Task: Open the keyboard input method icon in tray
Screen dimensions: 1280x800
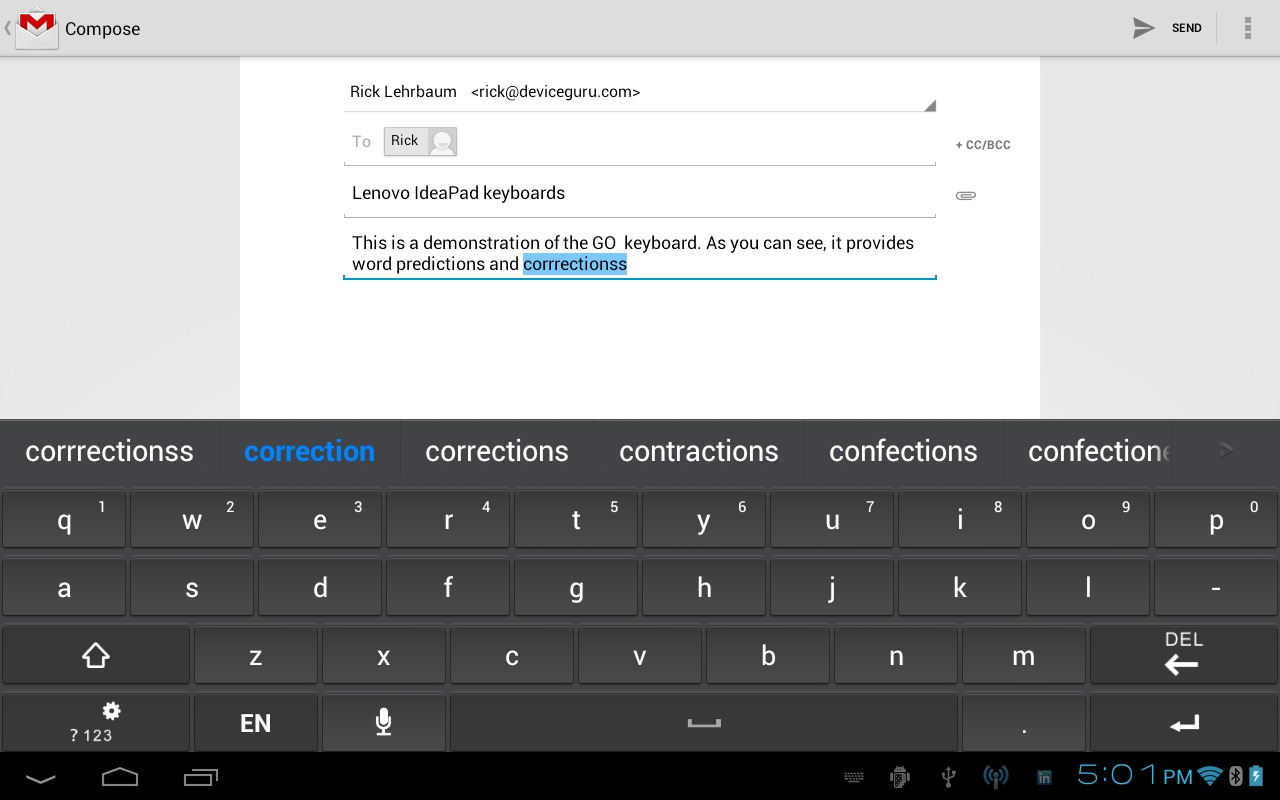Action: [x=854, y=777]
